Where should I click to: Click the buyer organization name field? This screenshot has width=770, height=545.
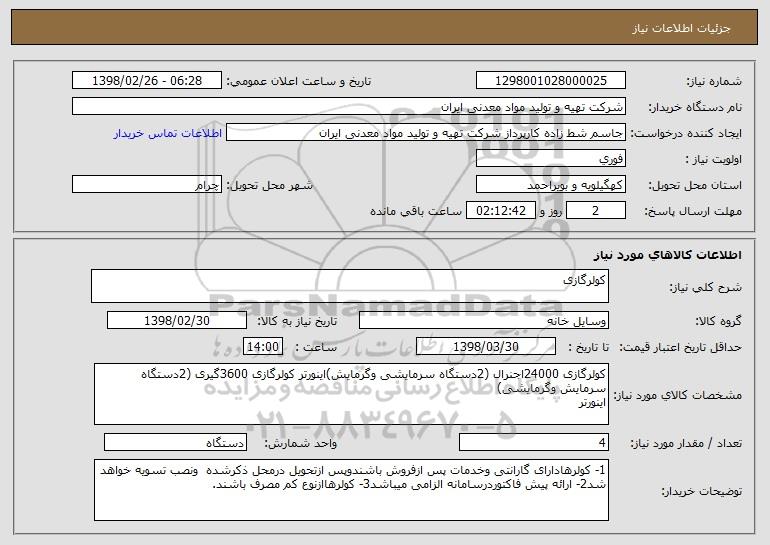(x=349, y=106)
